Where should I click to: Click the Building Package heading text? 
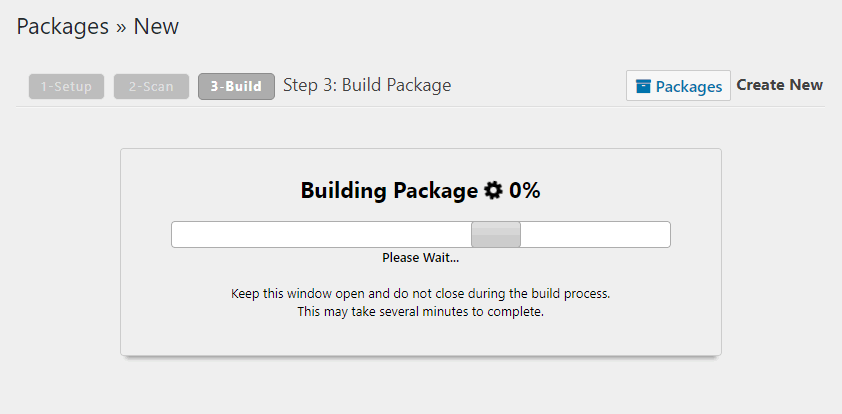tap(389, 190)
